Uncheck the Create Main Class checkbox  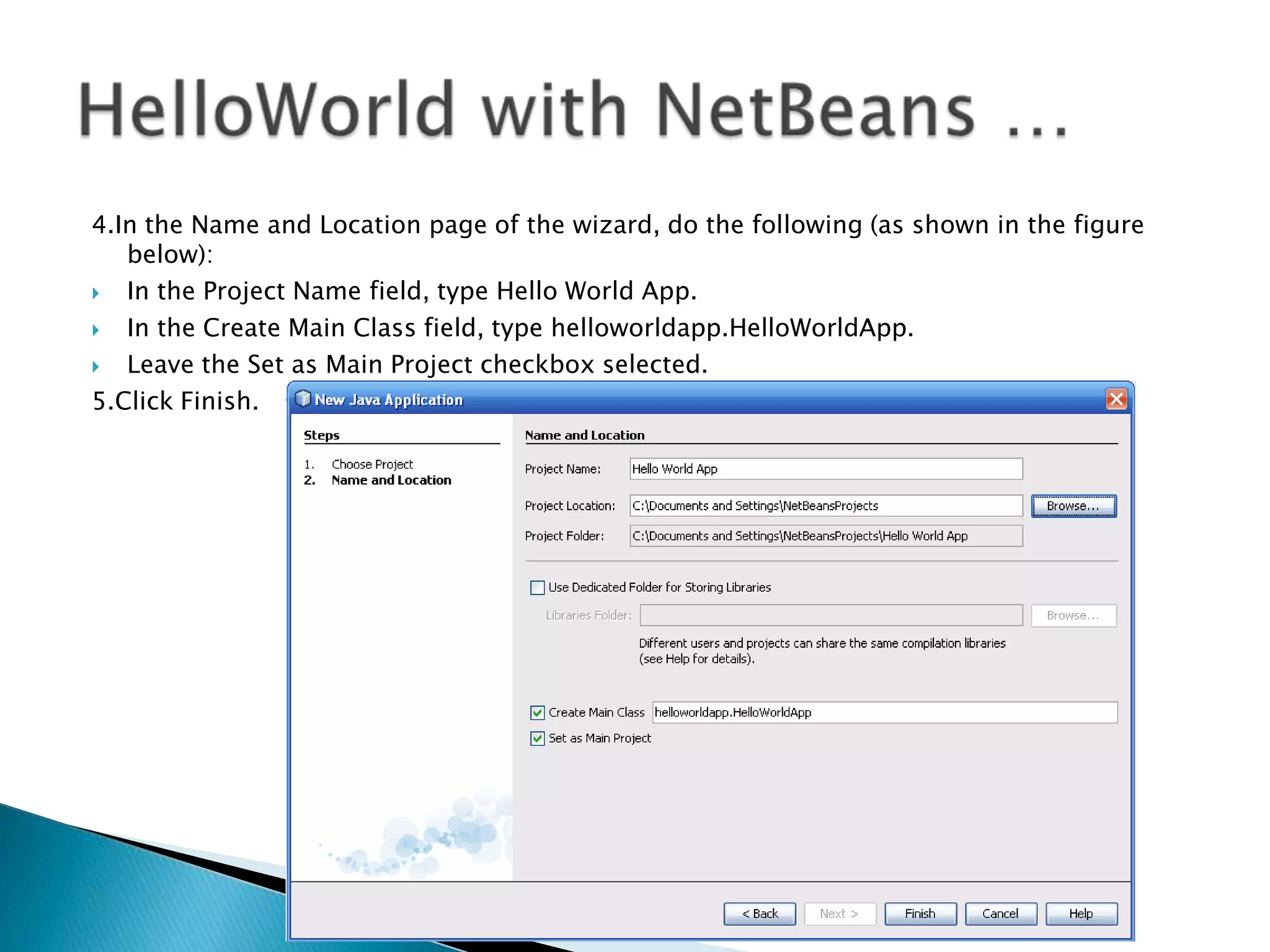(538, 713)
